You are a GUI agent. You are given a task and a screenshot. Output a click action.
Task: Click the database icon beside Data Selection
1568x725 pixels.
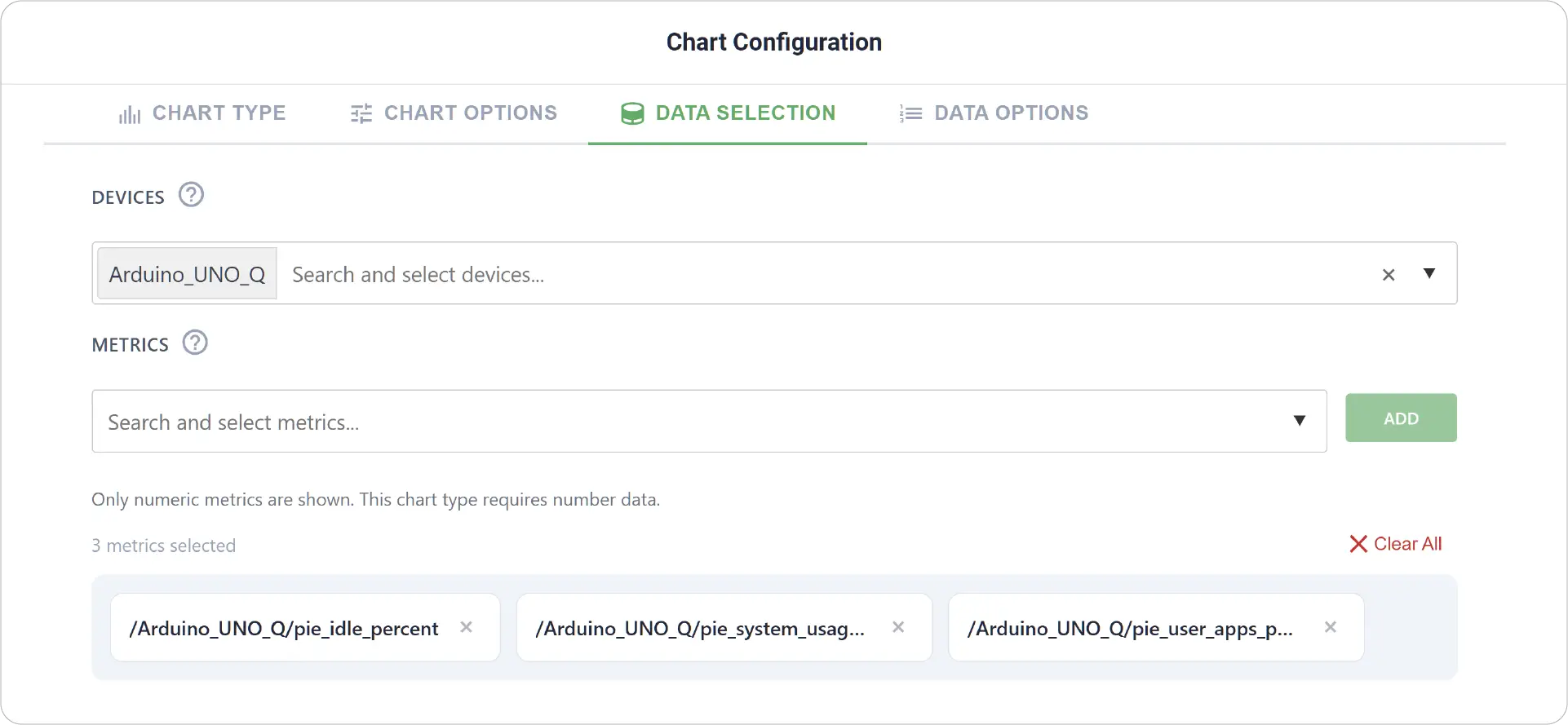632,113
